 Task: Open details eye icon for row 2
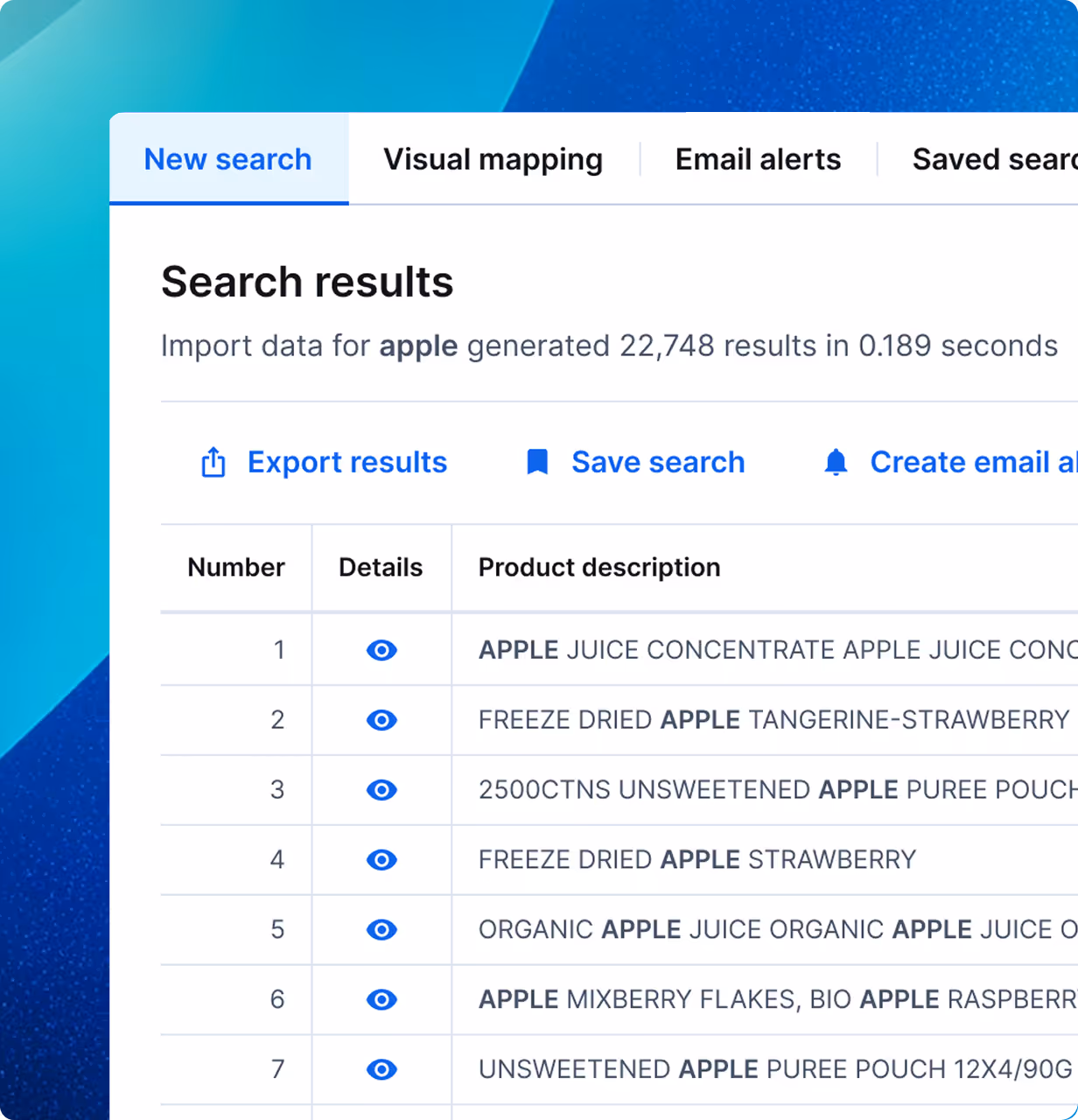[381, 720]
